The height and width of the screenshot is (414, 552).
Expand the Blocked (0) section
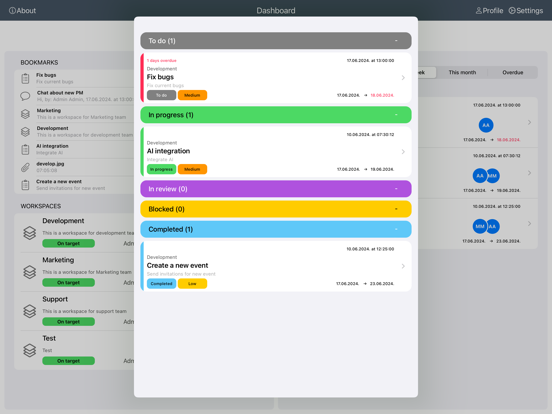tap(276, 209)
